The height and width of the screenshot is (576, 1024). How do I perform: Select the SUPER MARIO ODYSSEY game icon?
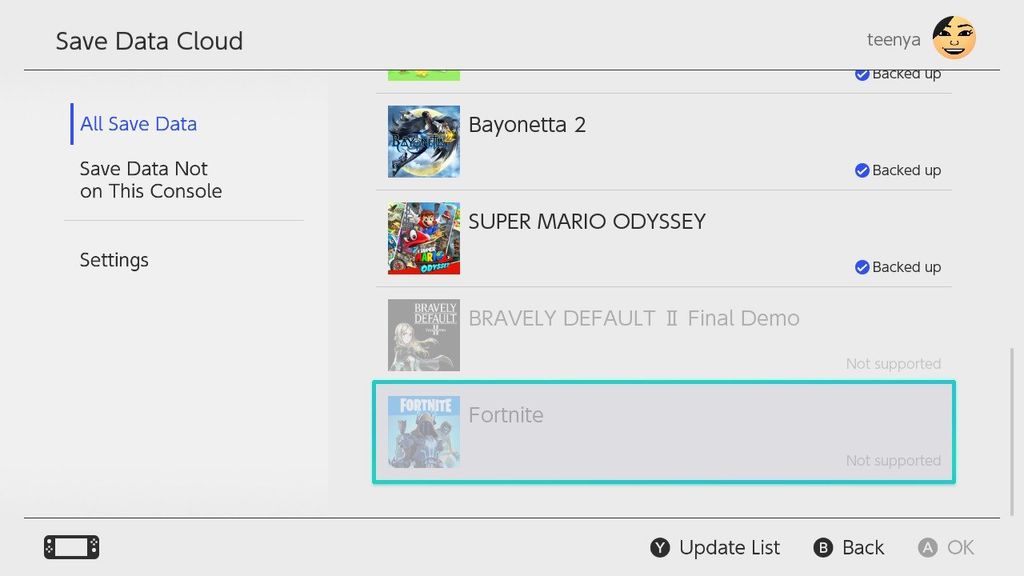pyautogui.click(x=423, y=238)
